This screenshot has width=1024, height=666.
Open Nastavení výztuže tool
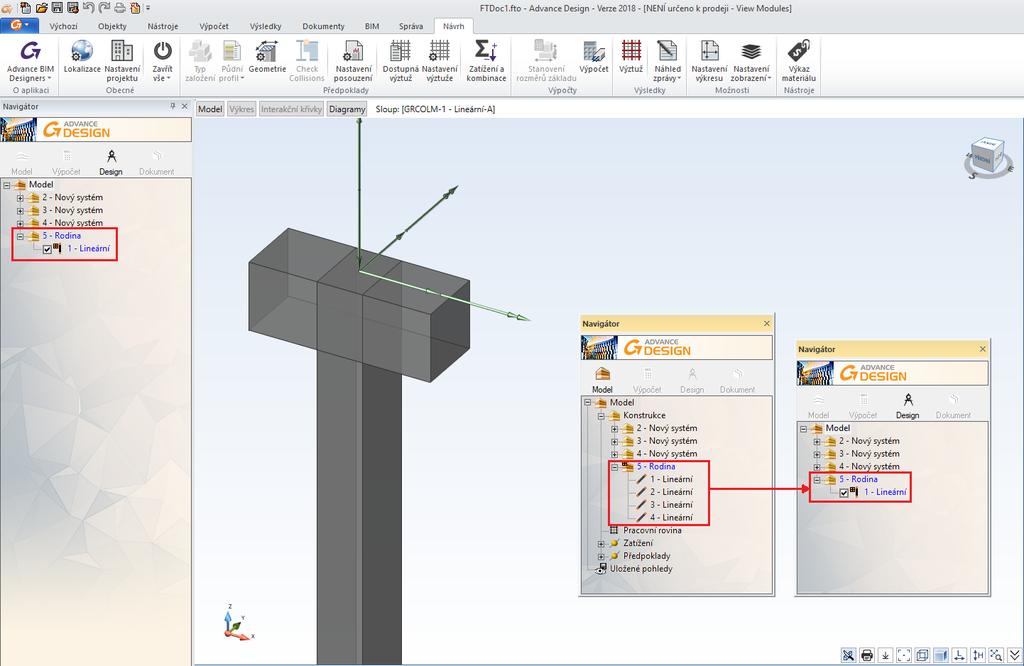click(440, 61)
